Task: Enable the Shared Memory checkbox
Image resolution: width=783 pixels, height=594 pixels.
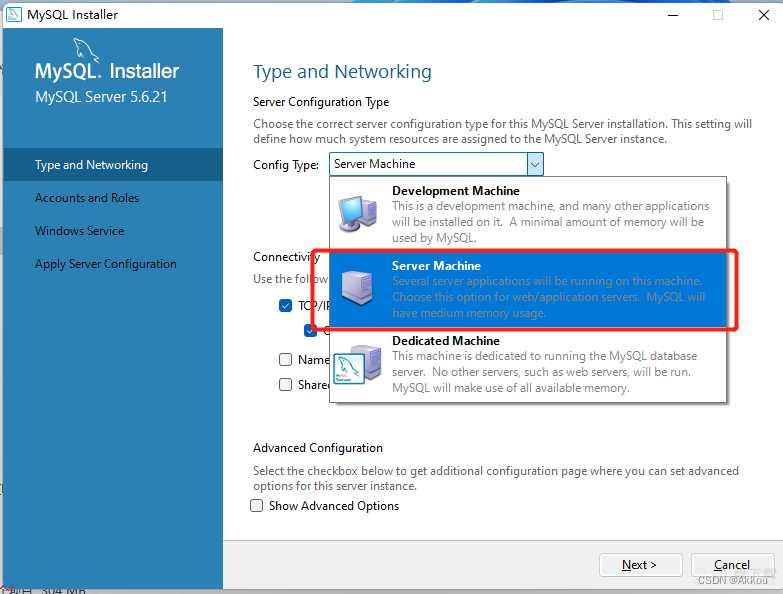Action: (x=285, y=384)
